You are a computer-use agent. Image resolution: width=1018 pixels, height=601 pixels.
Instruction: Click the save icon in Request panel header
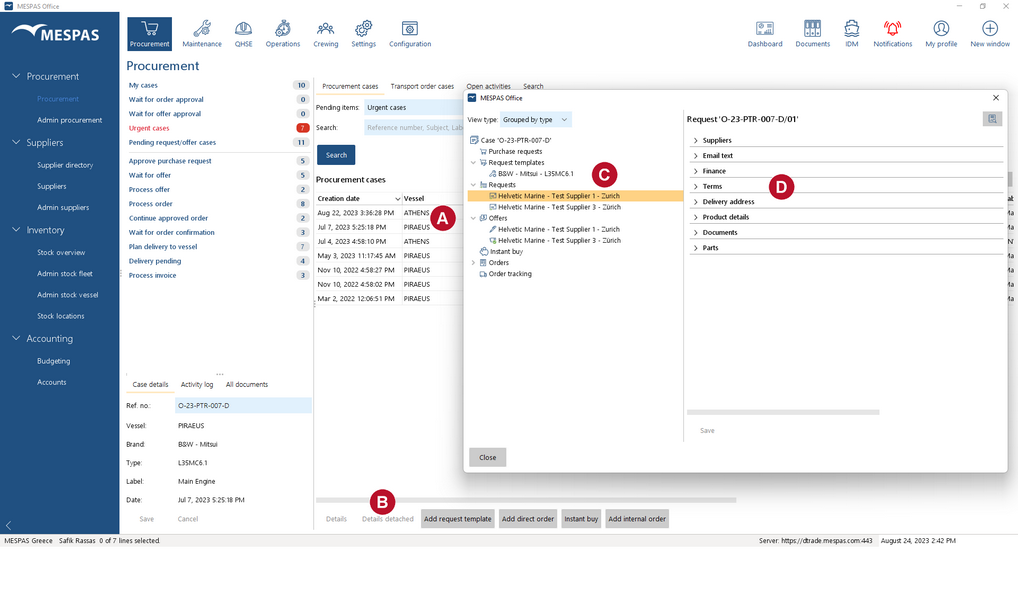[x=992, y=119]
